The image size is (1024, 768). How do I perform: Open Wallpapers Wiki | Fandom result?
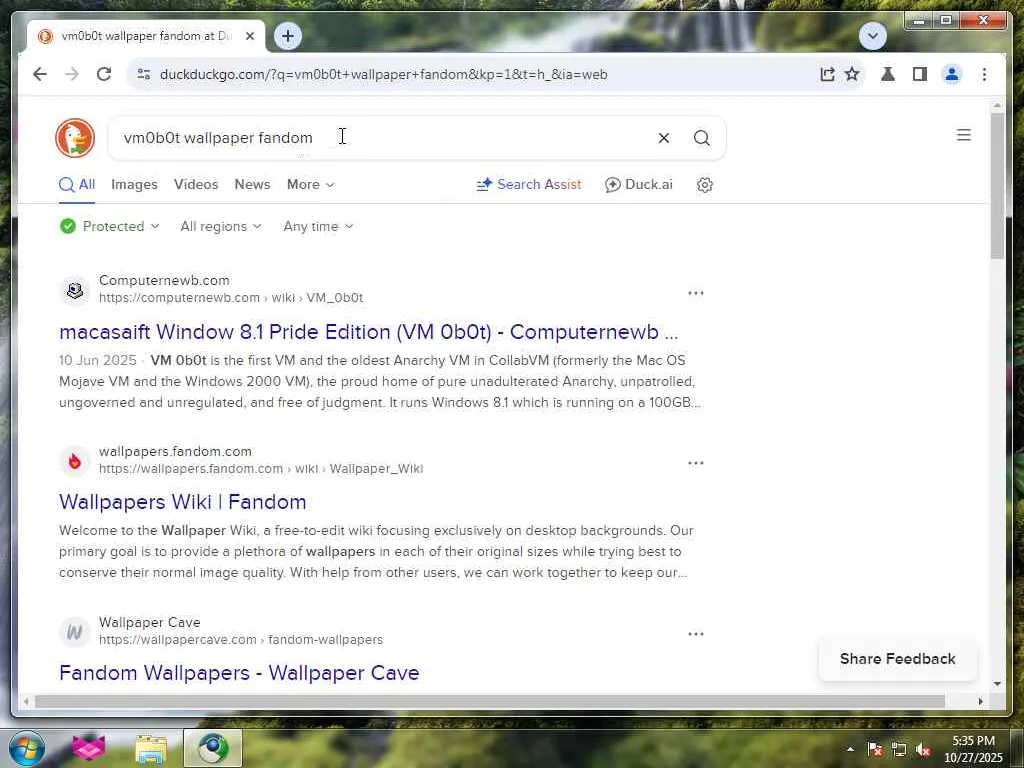click(x=183, y=502)
